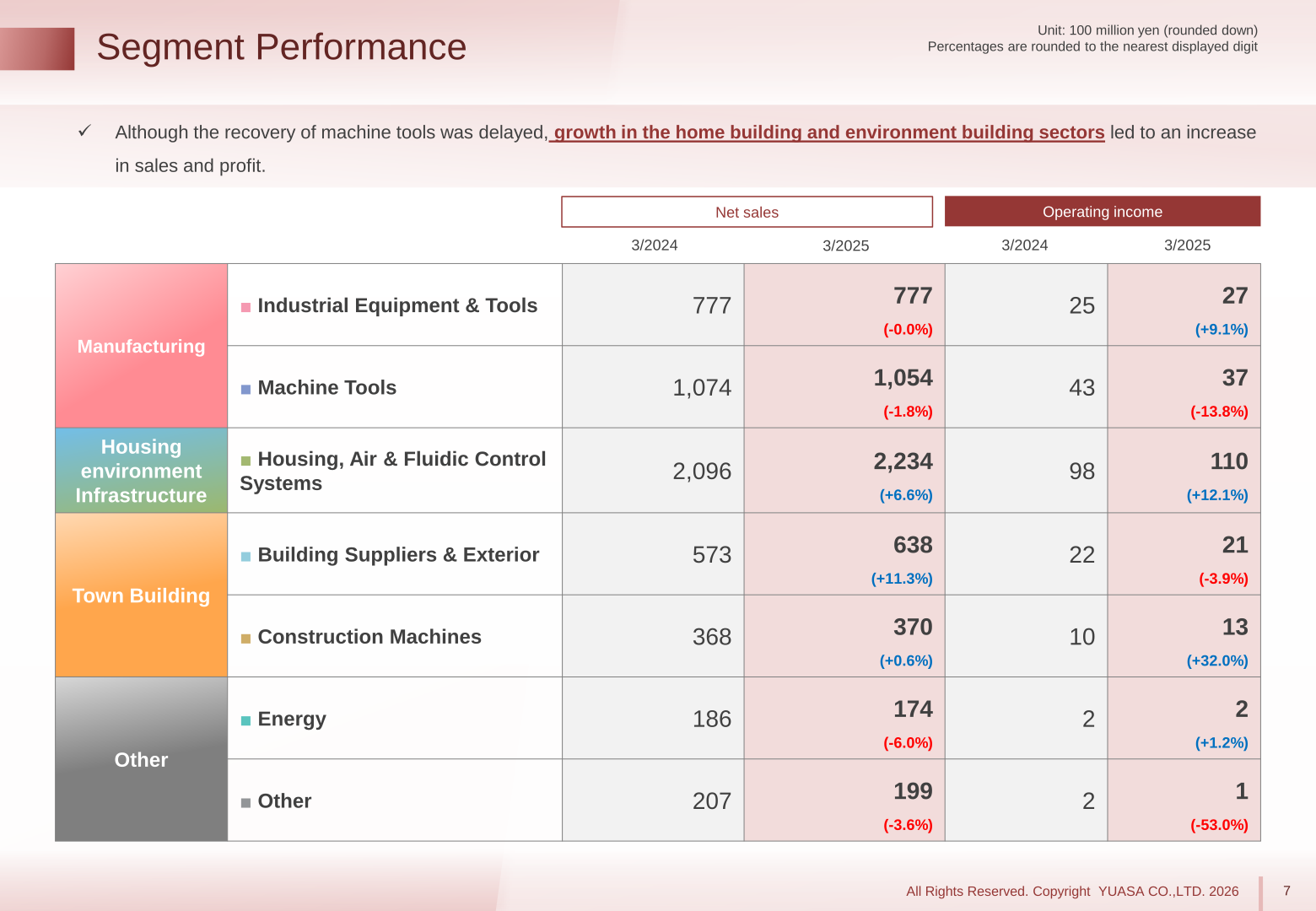This screenshot has height=911, width=1316.
Task: Click the 207 net sales value
Action: [x=712, y=800]
